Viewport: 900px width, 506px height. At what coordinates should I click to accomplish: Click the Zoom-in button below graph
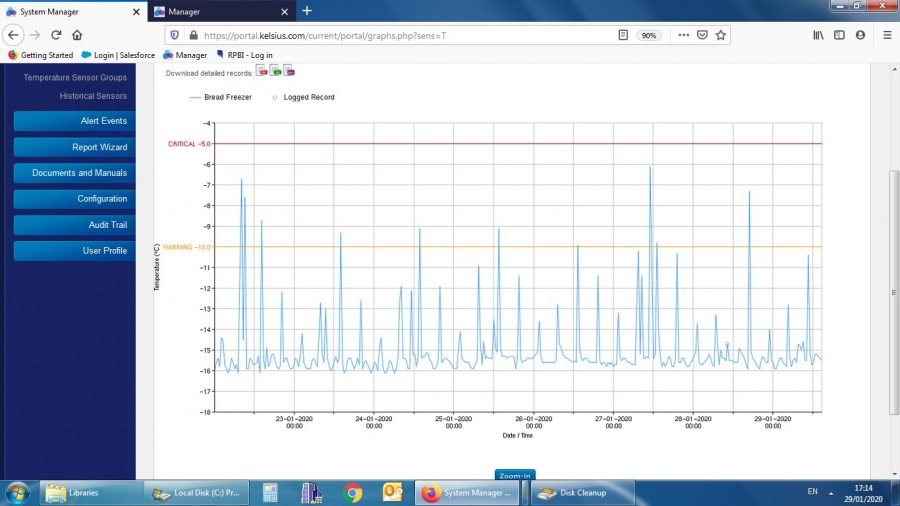(515, 475)
